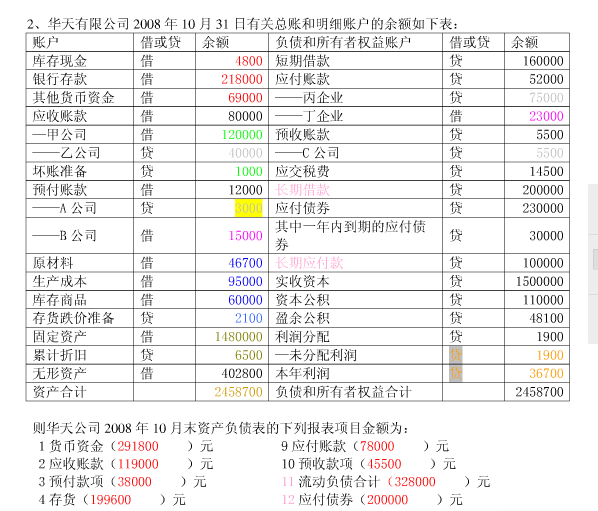Select the value 6500
The width and height of the screenshot is (598, 511).
tap(249, 355)
